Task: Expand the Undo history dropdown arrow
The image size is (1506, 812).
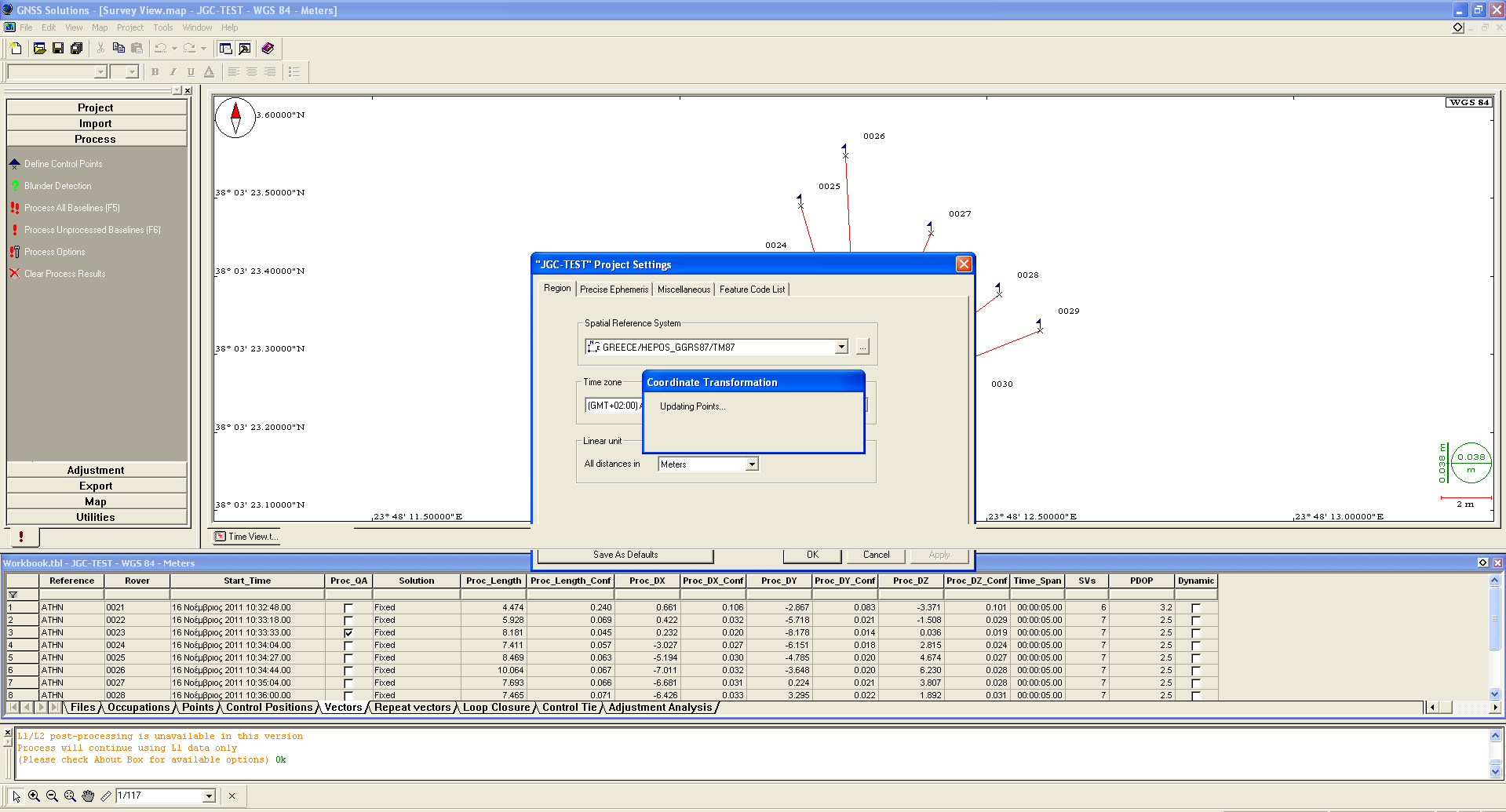Action: click(174, 49)
